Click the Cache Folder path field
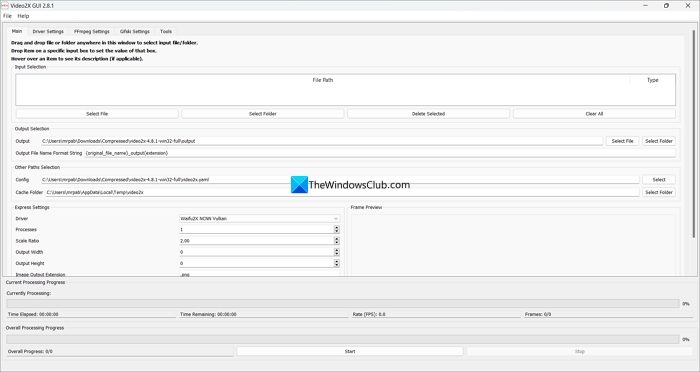700x372 pixels. [342, 192]
